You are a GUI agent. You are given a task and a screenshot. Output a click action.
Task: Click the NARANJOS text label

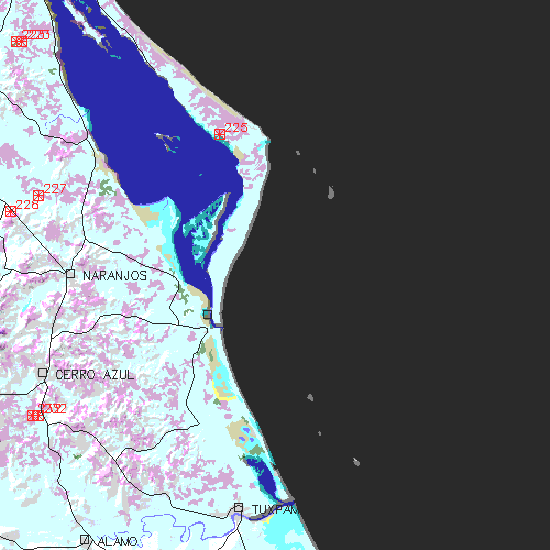tap(115, 276)
